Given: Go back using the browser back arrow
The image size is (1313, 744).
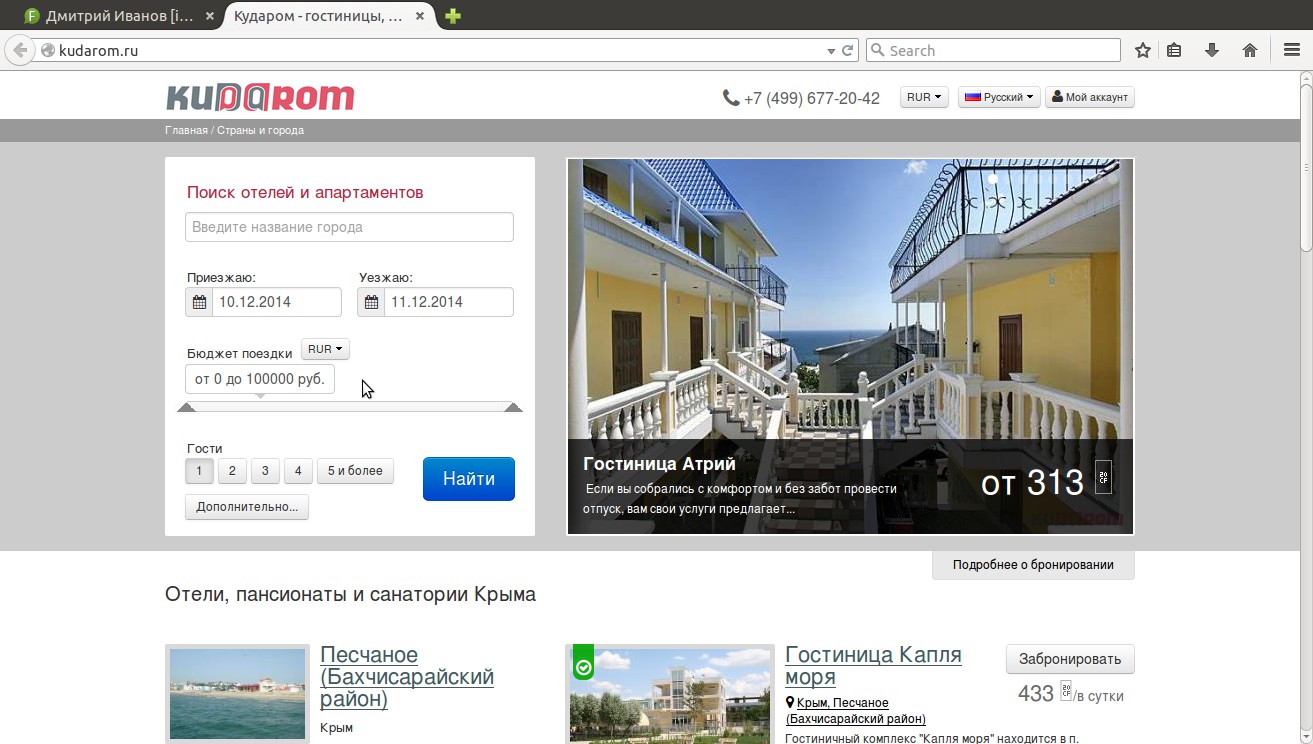Looking at the screenshot, I should 19,50.
